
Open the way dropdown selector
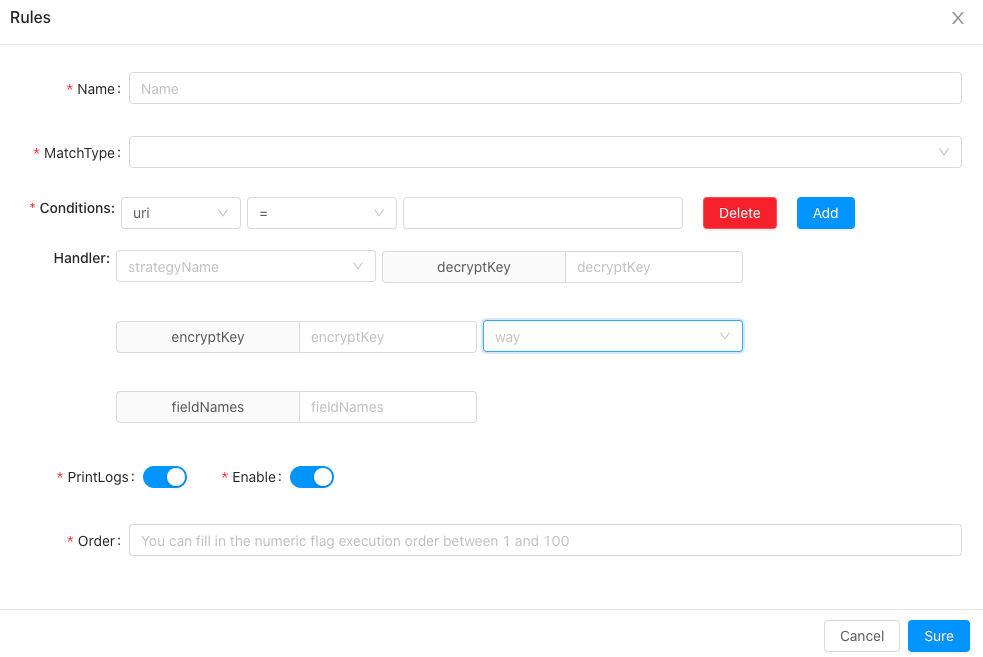click(612, 337)
